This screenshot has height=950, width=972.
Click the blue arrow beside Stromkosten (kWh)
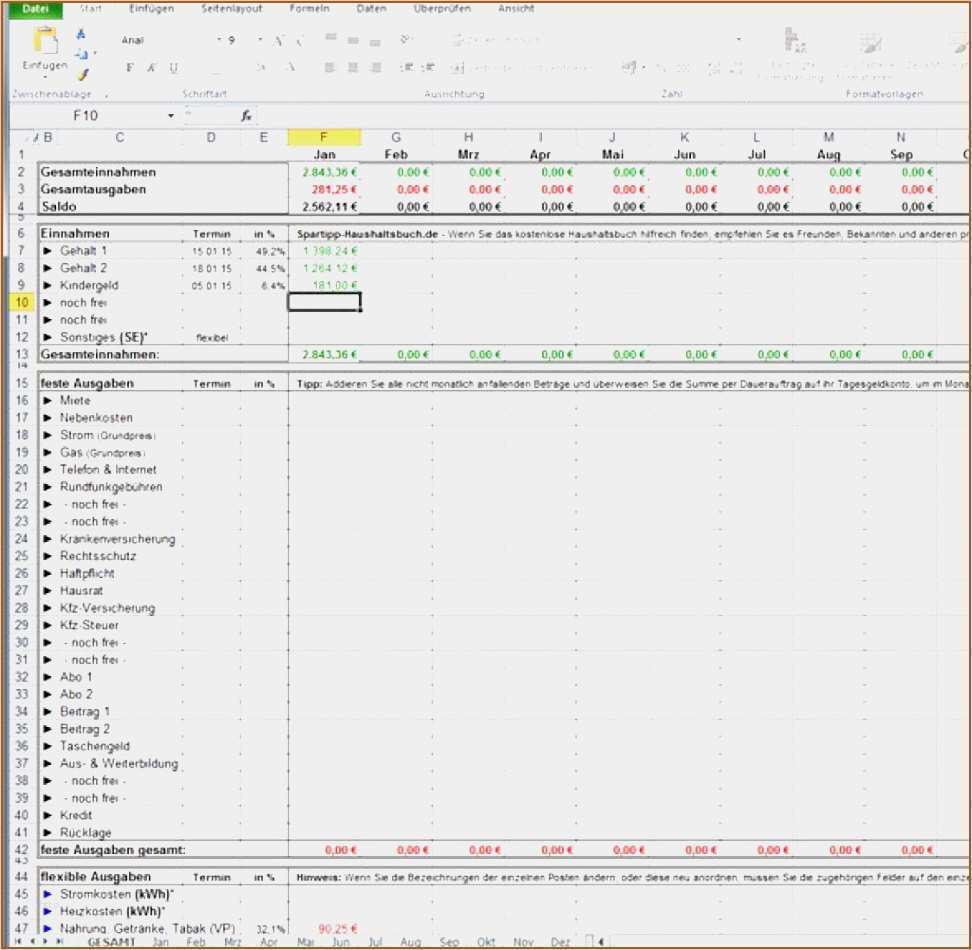point(47,894)
